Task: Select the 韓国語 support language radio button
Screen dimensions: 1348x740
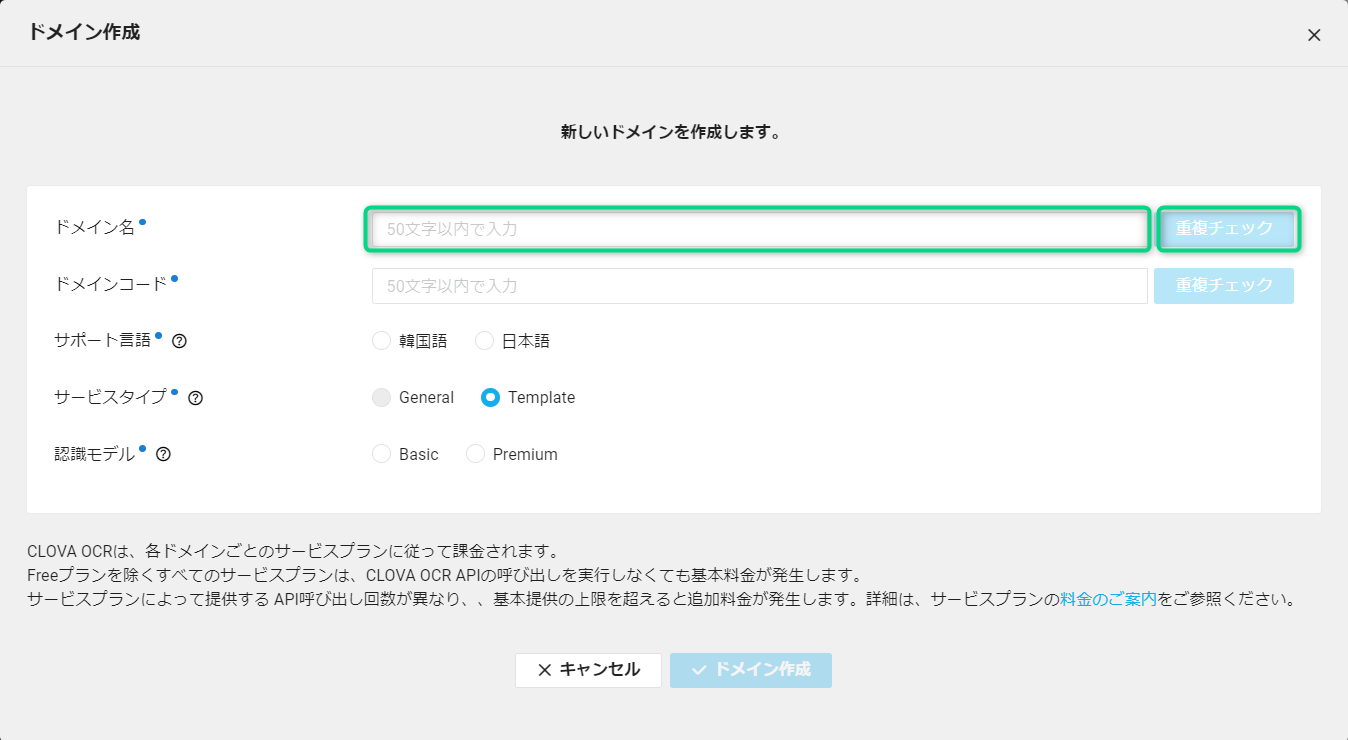Action: (x=381, y=341)
